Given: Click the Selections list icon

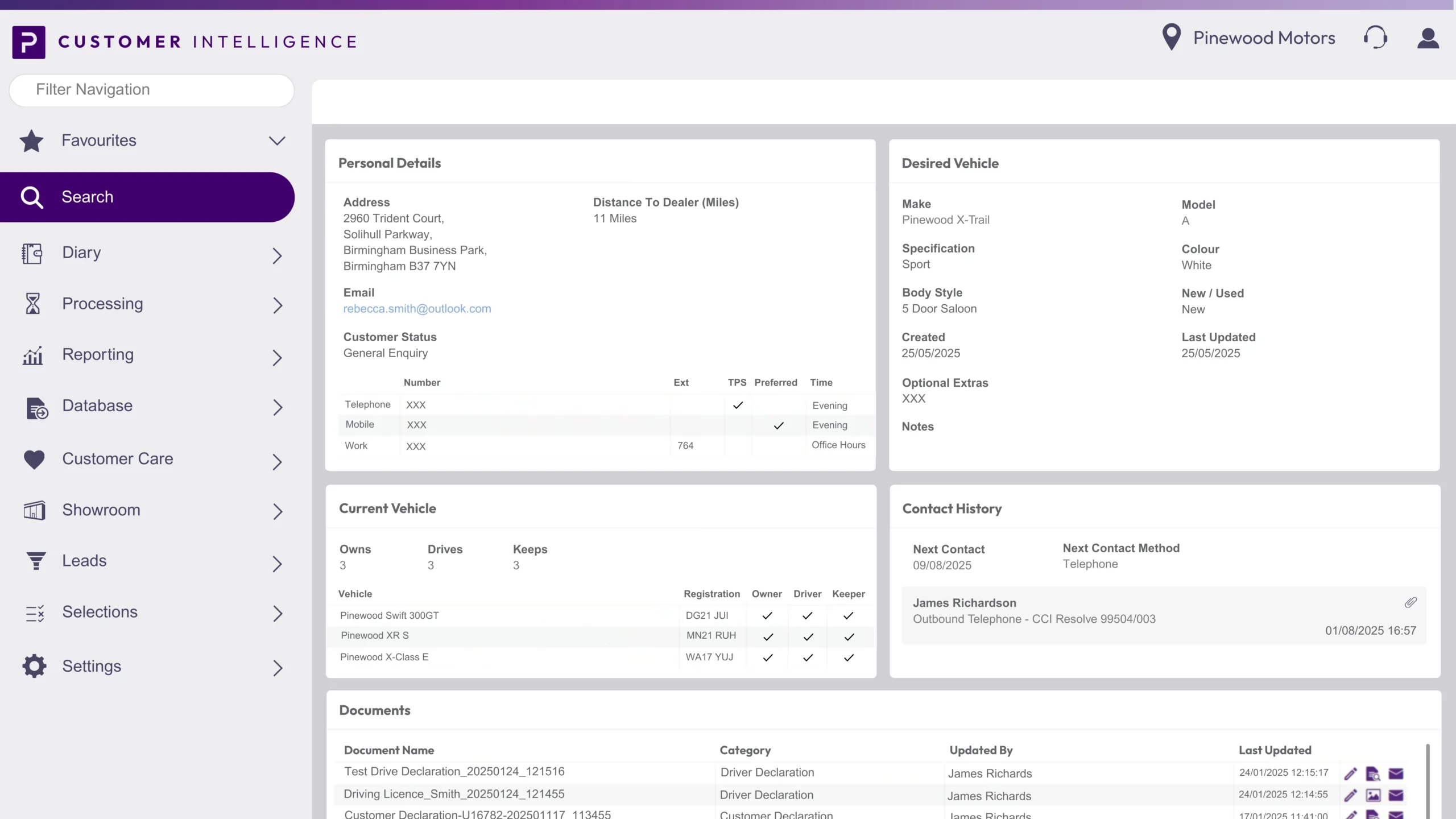Looking at the screenshot, I should tap(35, 613).
